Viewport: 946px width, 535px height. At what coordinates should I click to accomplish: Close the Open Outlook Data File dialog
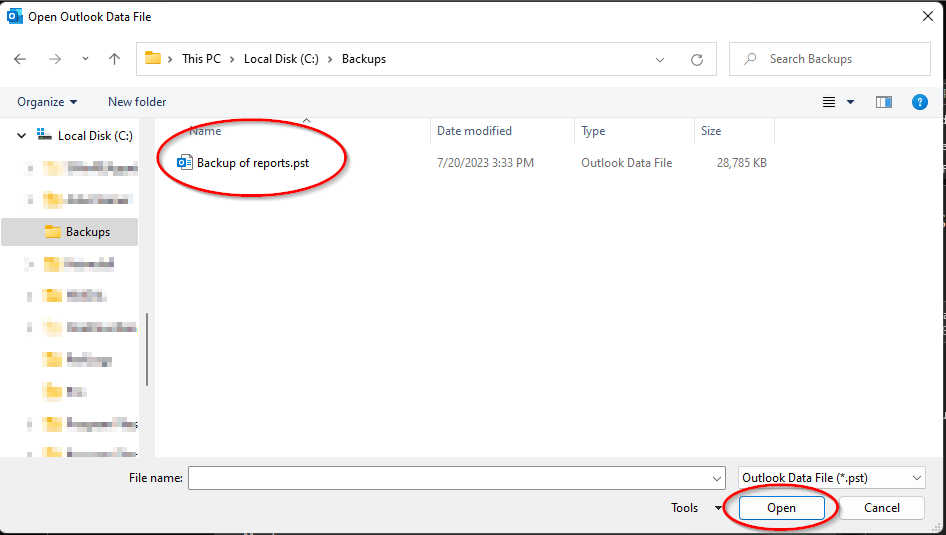coord(928,16)
